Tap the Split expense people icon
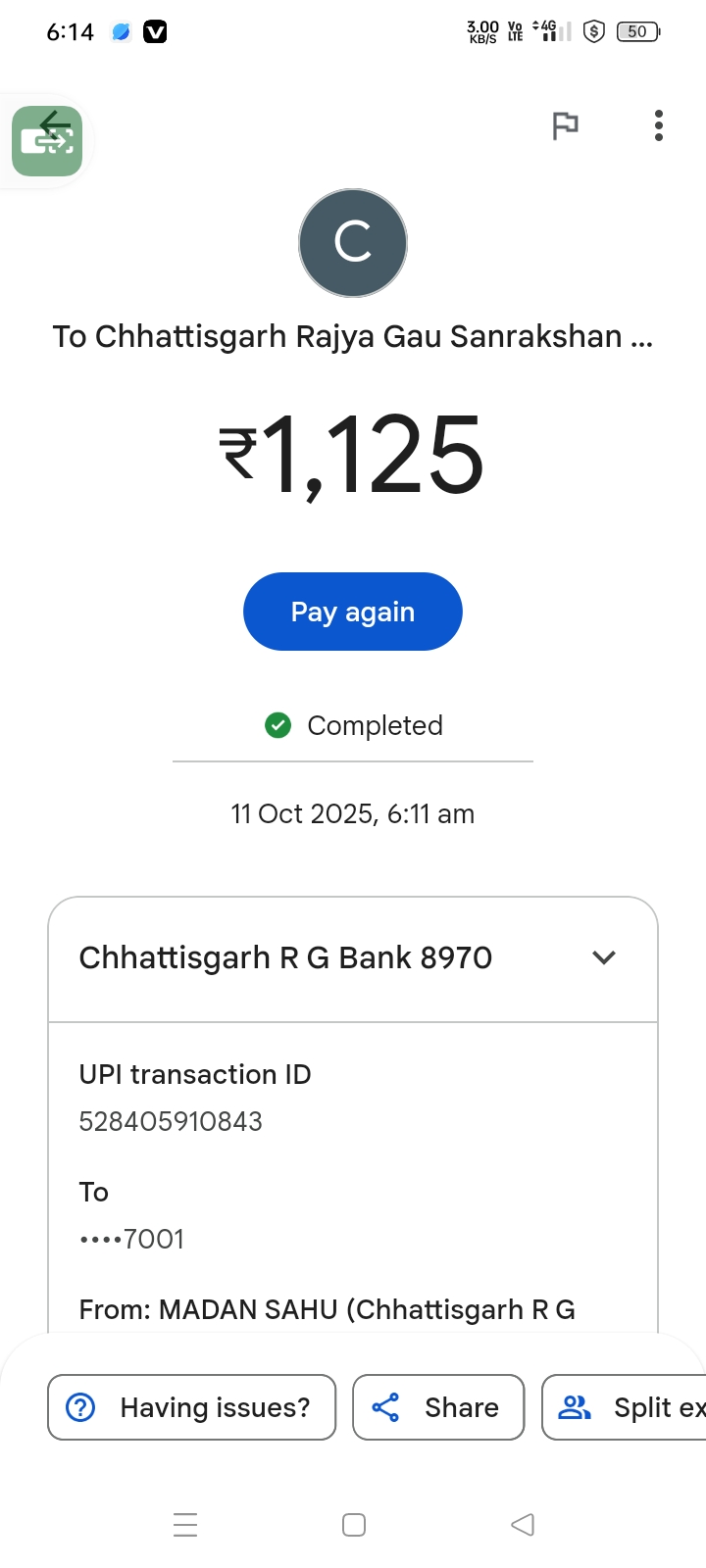This screenshot has height=1568, width=706. point(574,1407)
